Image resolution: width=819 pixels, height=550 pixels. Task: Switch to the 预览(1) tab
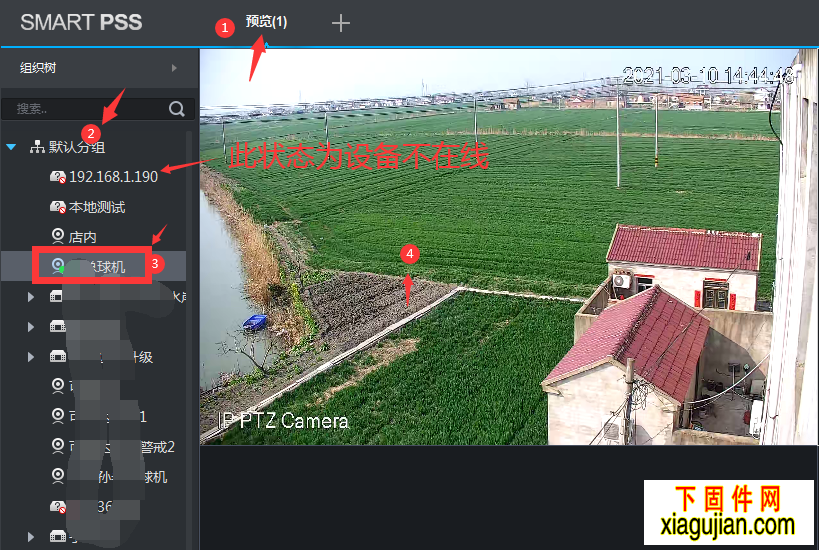pyautogui.click(x=266, y=21)
